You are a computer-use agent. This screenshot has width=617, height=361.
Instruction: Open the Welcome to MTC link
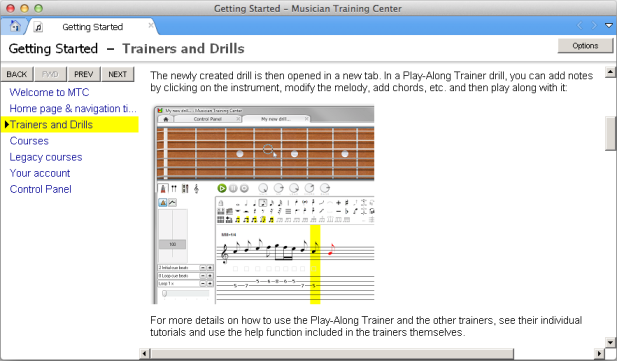click(x=49, y=92)
